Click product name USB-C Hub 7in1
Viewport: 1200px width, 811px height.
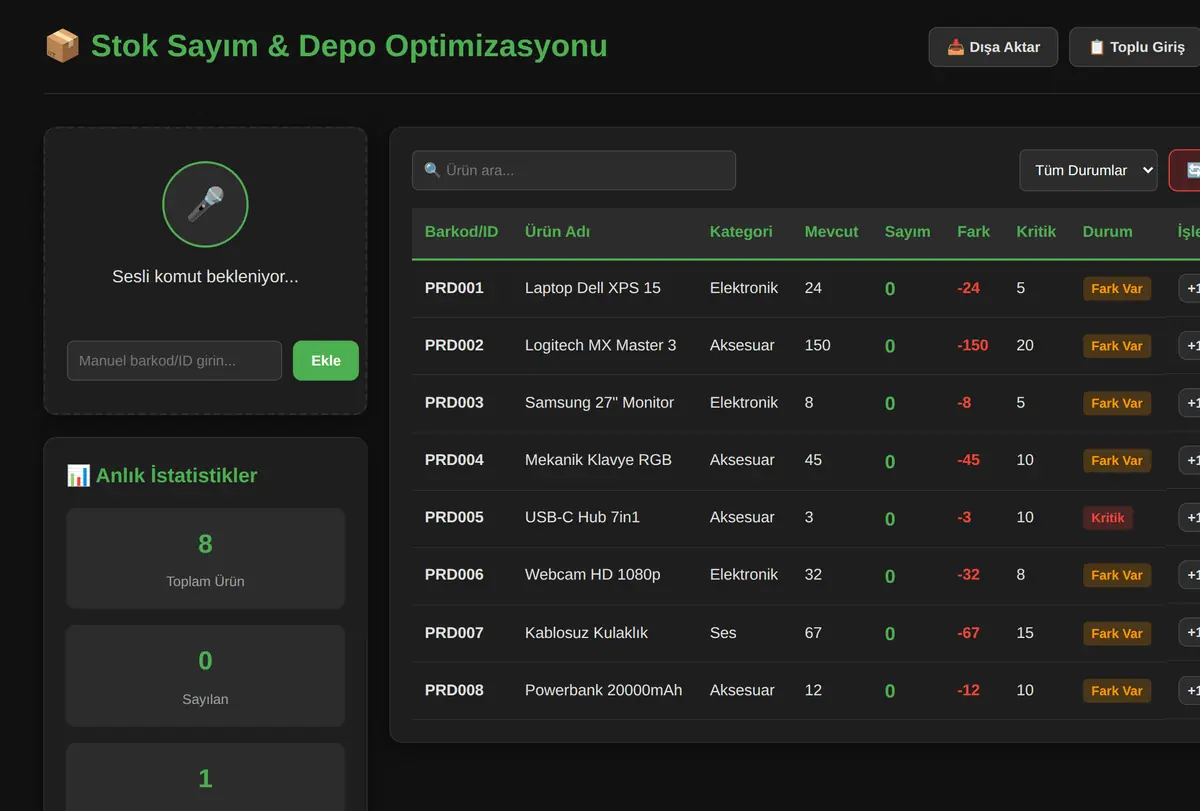582,517
